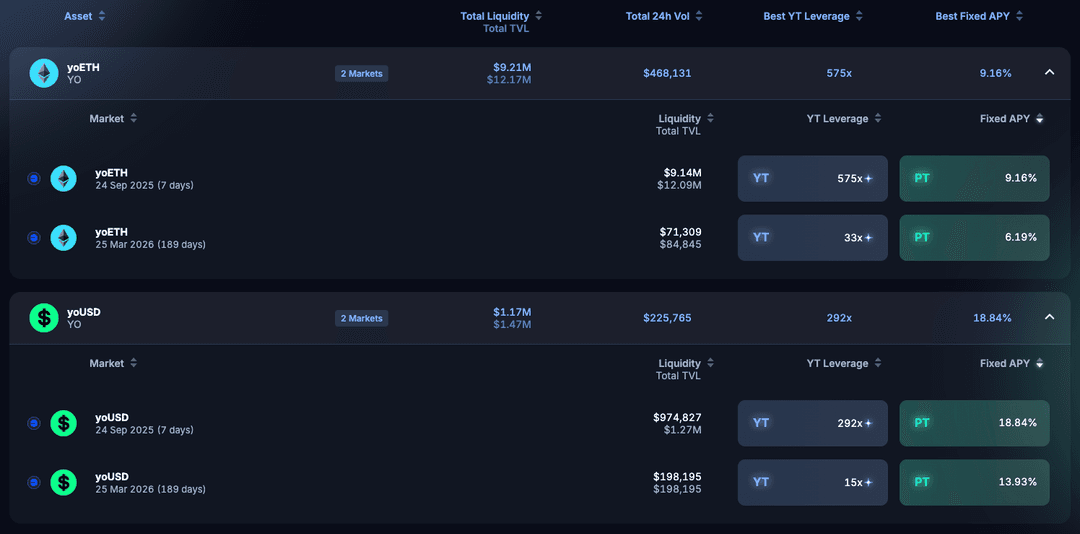Screen dimensions: 1080x534
Task: Select radio for yoETH 24 Sep 2025 market
Action: pos(33,179)
